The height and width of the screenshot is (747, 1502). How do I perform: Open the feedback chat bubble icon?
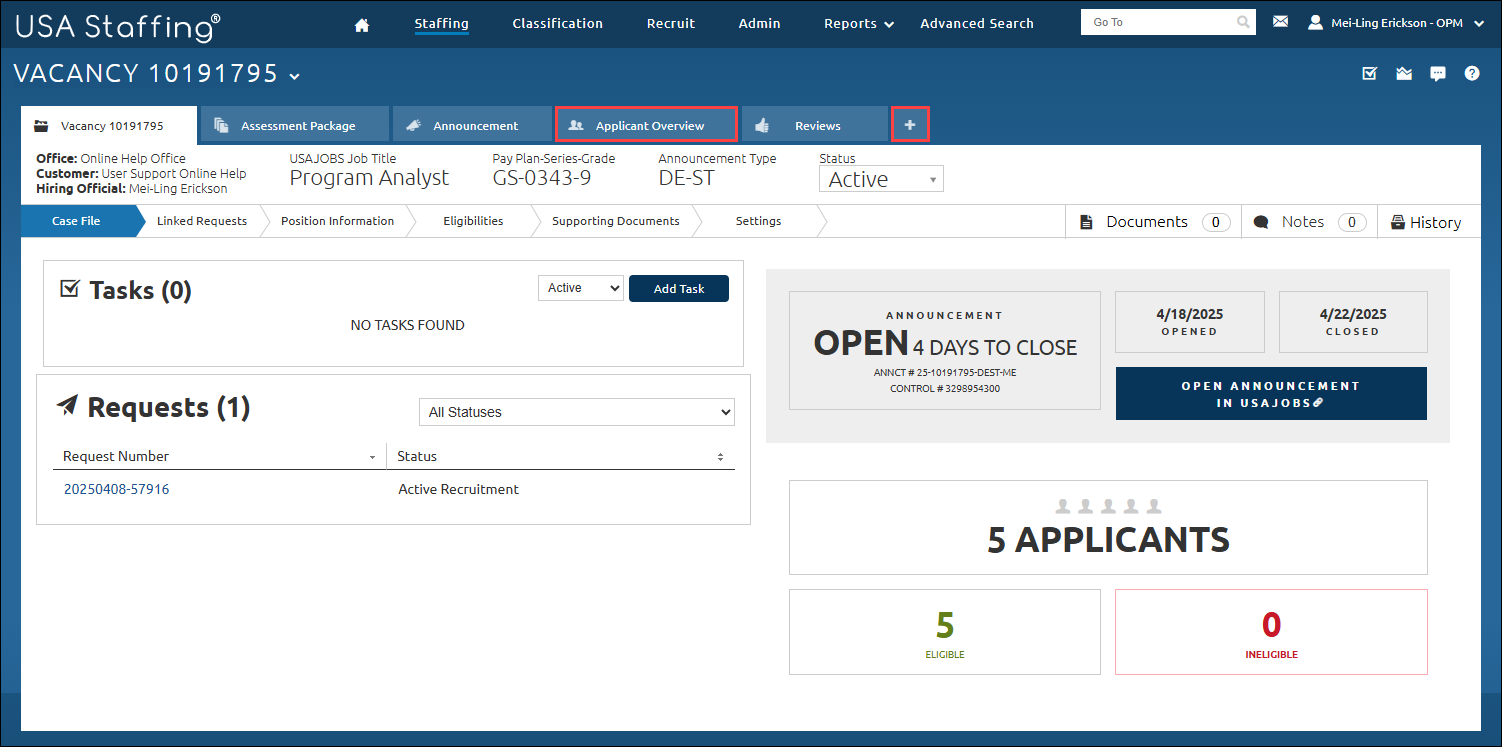tap(1438, 73)
